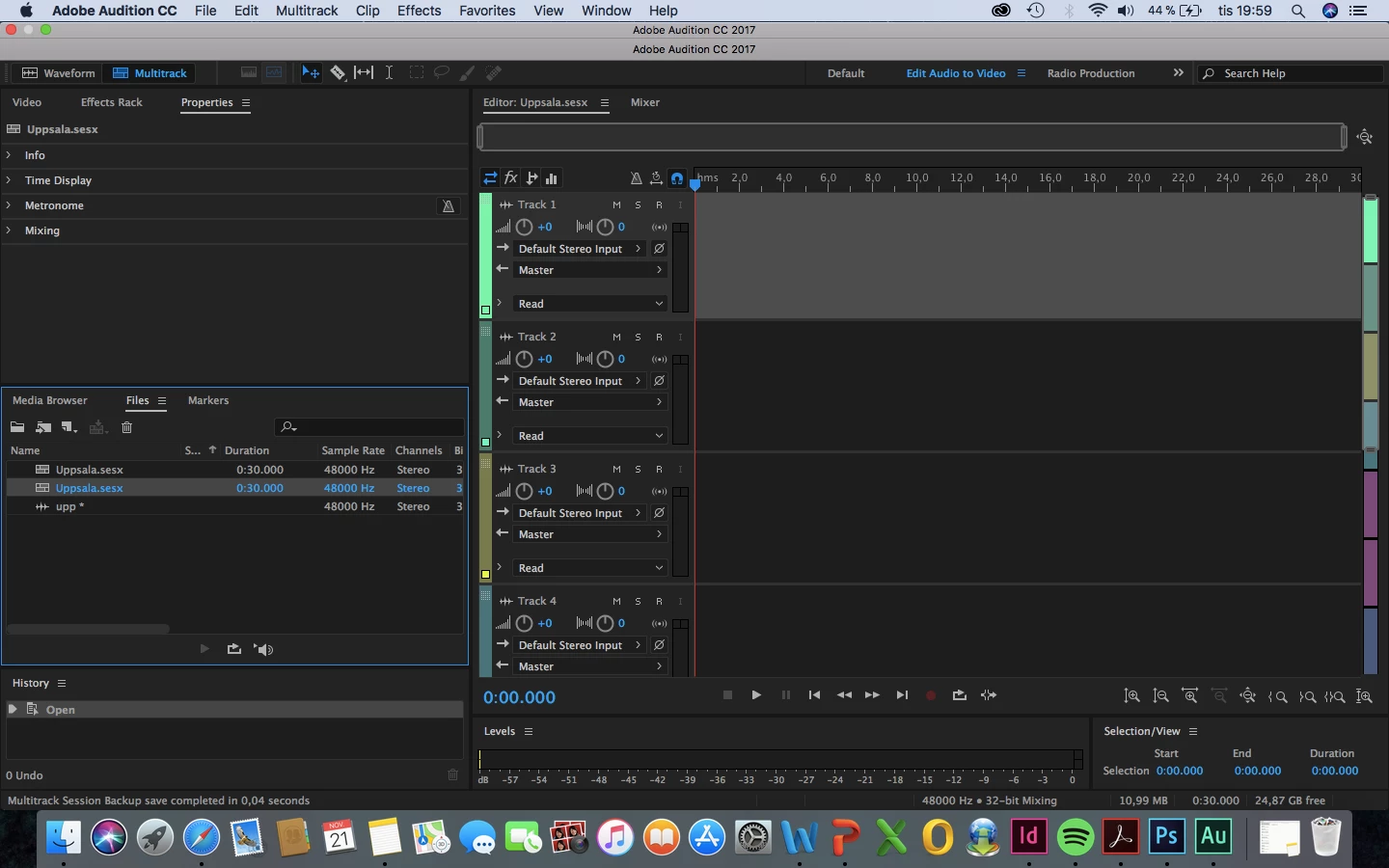Click Loop Playback in Files panel
1389x868 pixels.
[233, 649]
